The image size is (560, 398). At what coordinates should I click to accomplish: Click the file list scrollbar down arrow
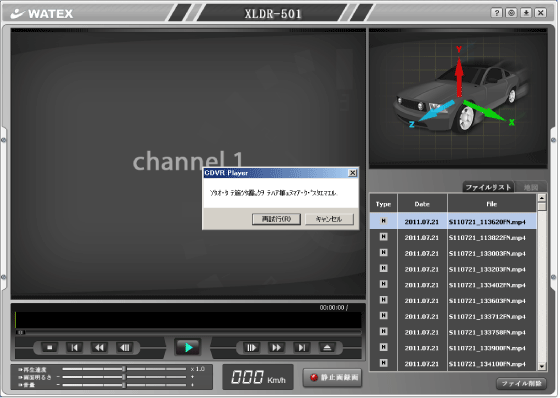pyautogui.click(x=542, y=366)
